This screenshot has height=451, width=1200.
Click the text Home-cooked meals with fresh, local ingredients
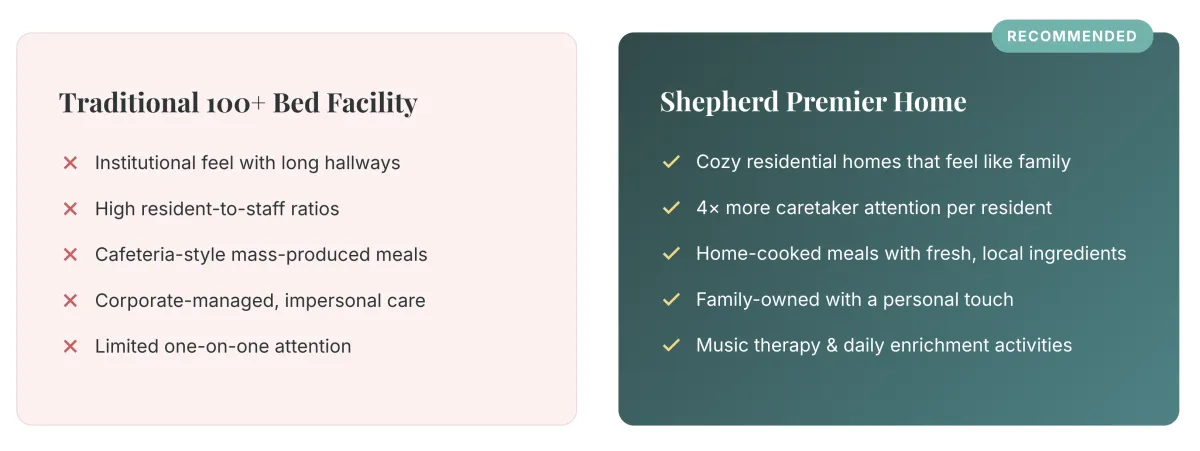click(911, 254)
